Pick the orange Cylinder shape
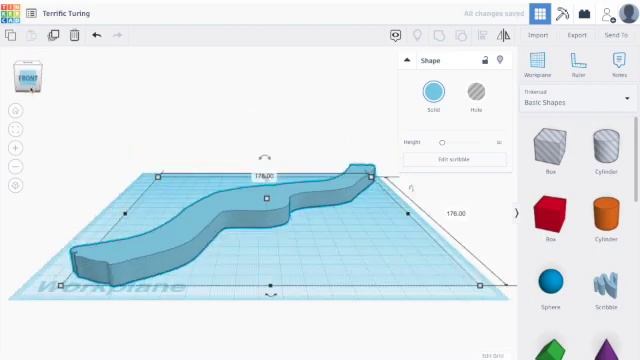 (606, 214)
